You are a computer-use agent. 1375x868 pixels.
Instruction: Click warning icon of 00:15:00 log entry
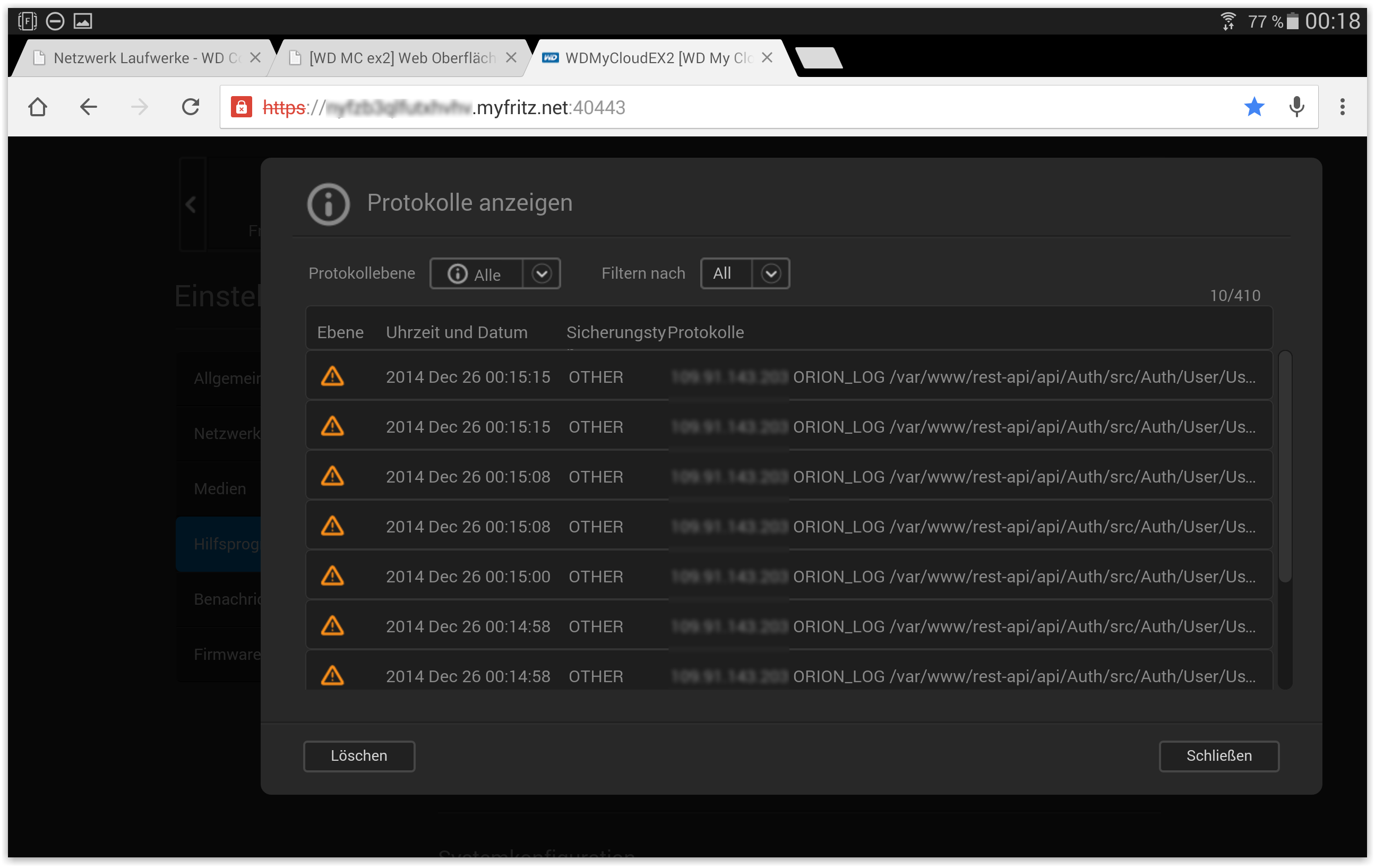click(x=332, y=576)
